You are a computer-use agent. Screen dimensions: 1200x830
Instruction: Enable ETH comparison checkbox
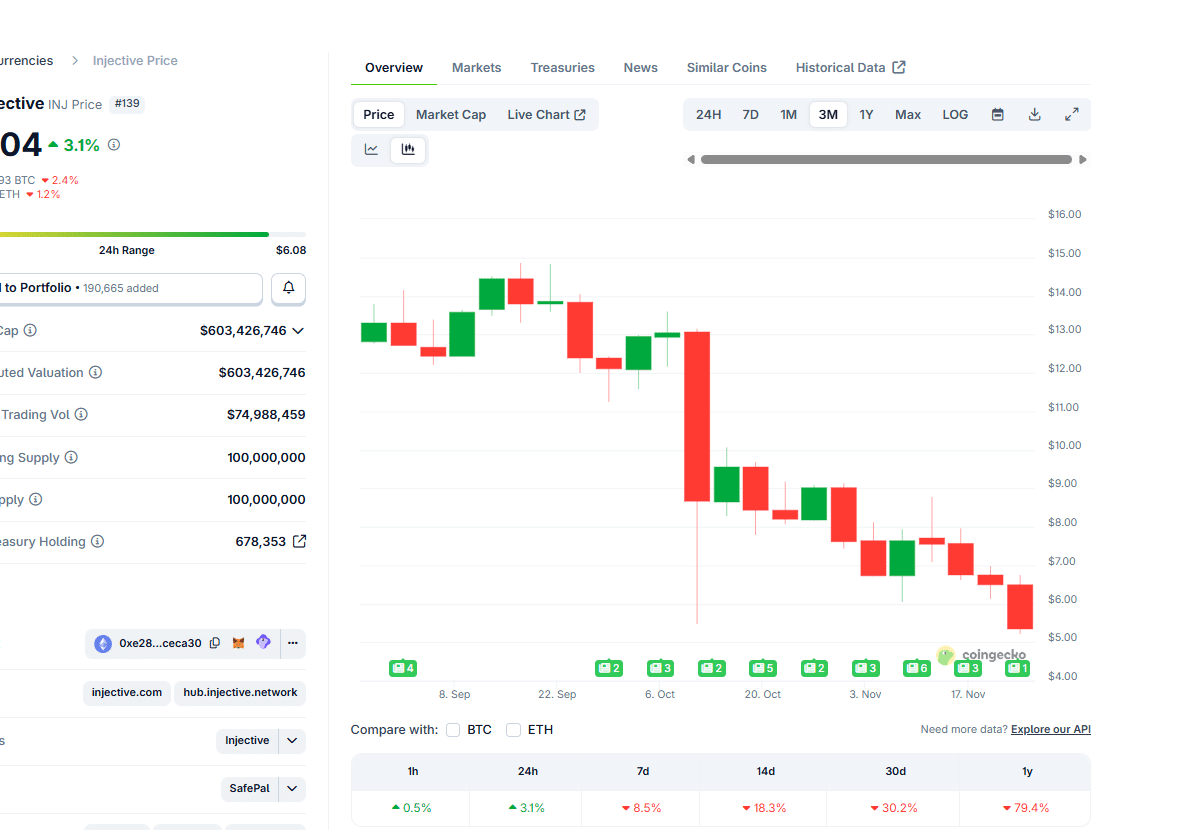point(514,730)
